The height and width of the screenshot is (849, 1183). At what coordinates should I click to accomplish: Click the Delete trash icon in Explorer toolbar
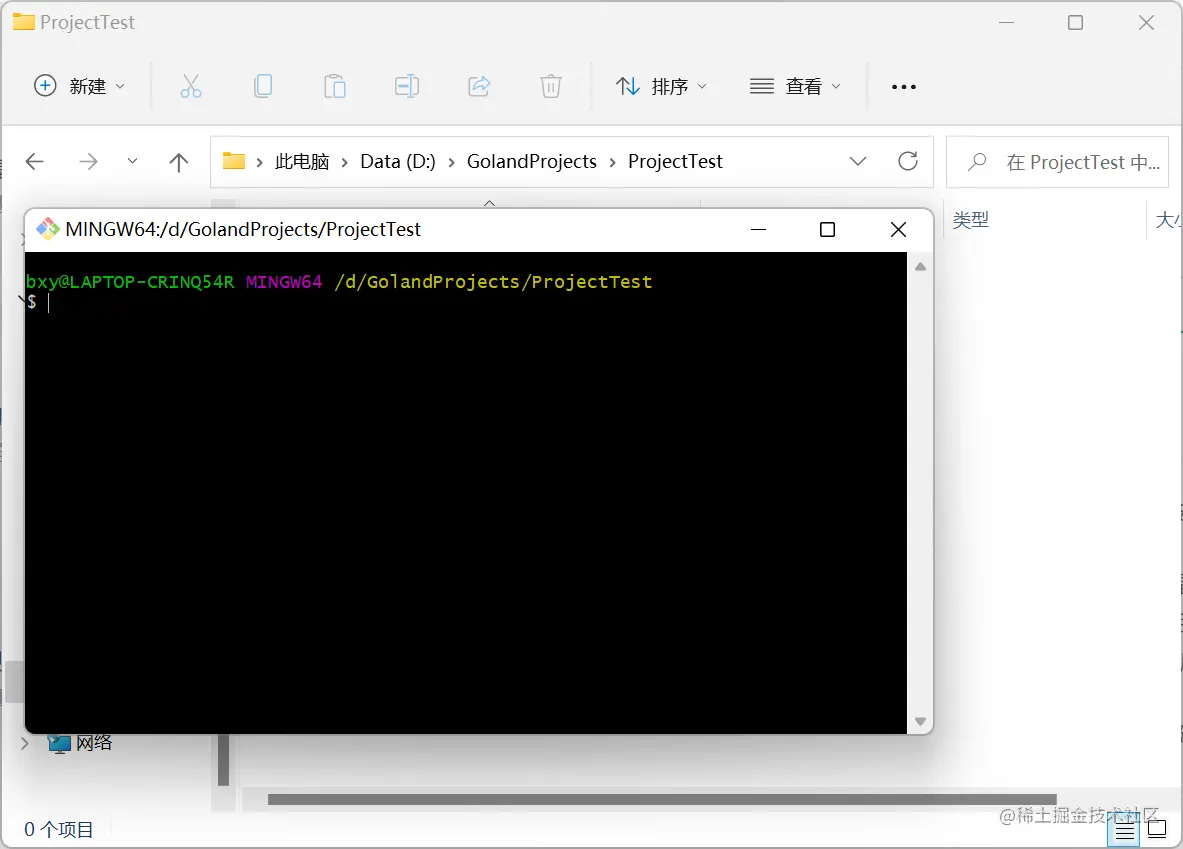[x=551, y=86]
